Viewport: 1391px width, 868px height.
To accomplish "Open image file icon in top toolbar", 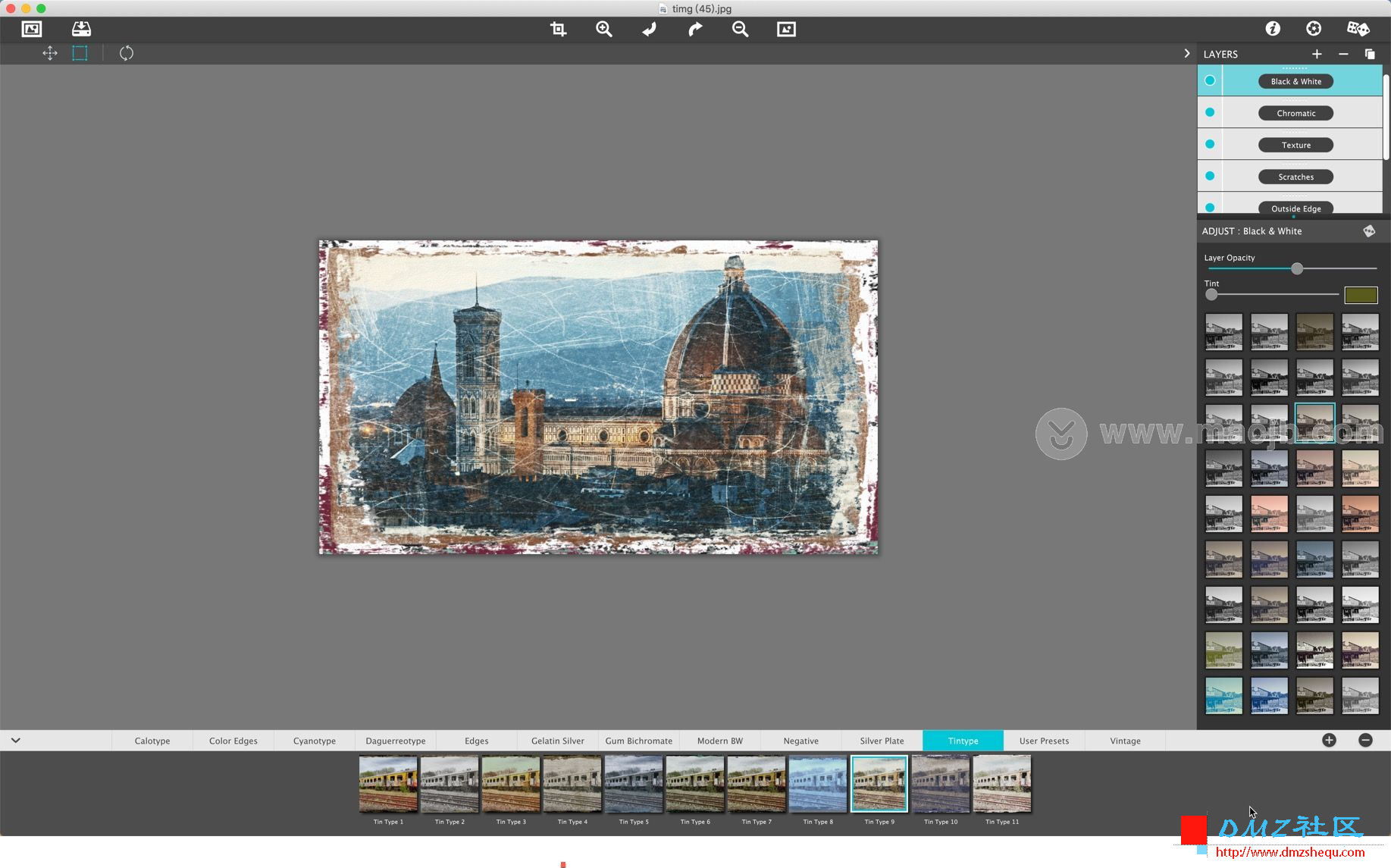I will (32, 29).
